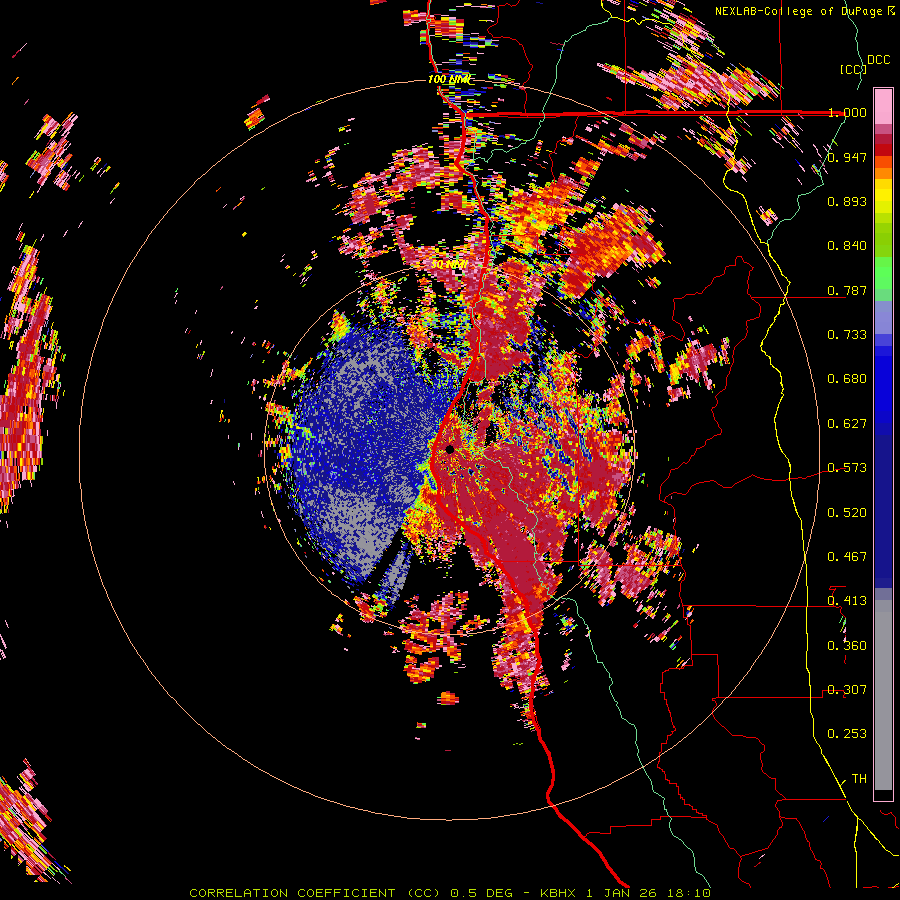Select the 0.573 scale value

point(847,468)
